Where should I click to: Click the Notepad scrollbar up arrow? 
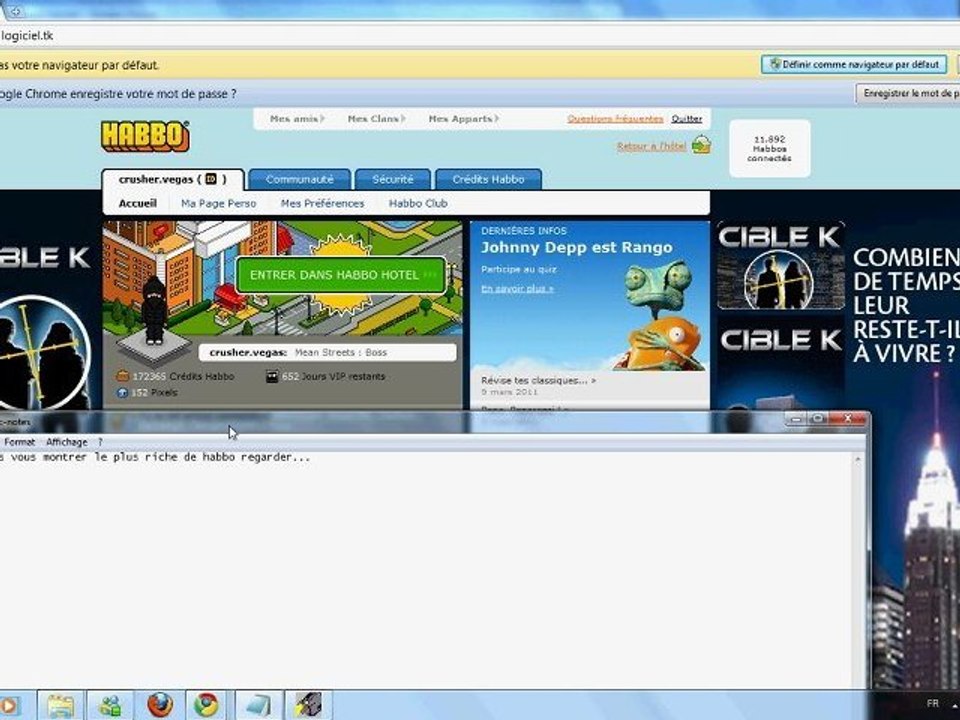point(858,459)
